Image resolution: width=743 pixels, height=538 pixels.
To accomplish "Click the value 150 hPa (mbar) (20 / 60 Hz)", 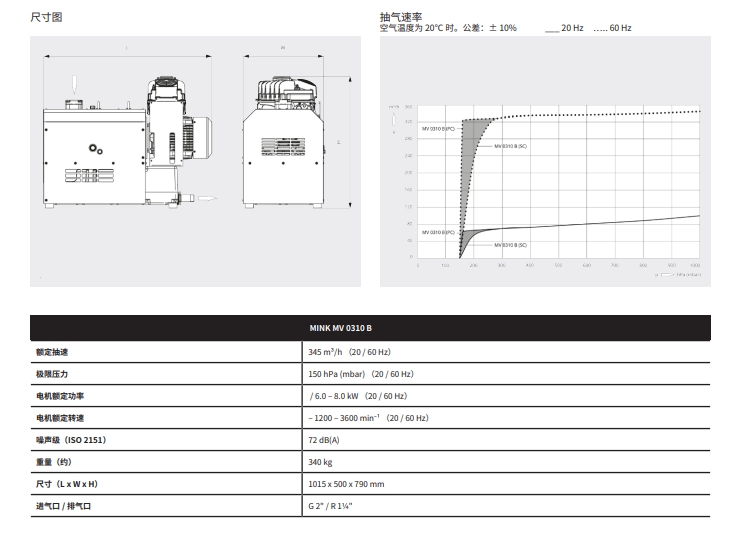I will [361, 374].
